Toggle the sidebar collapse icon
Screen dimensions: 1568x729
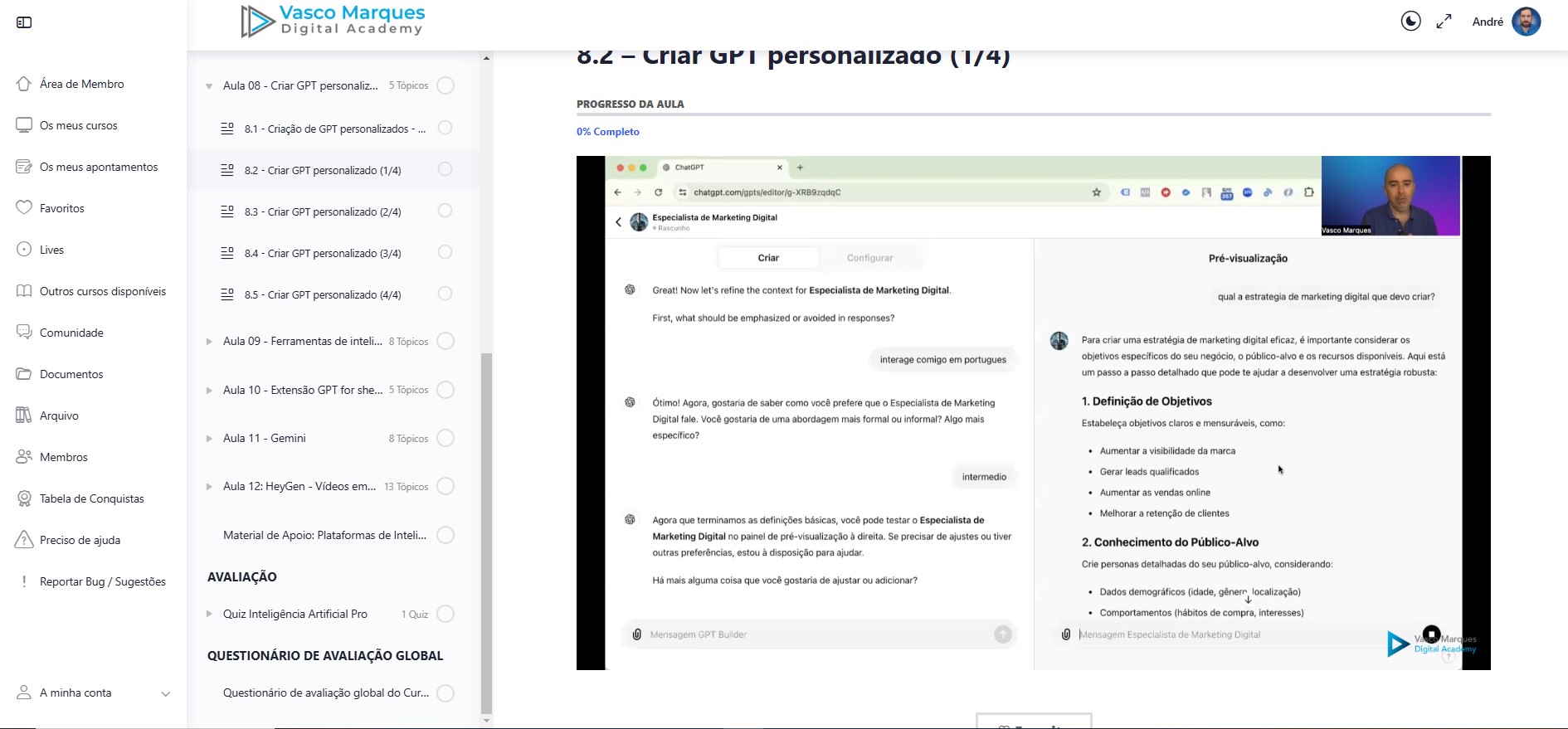[24, 22]
